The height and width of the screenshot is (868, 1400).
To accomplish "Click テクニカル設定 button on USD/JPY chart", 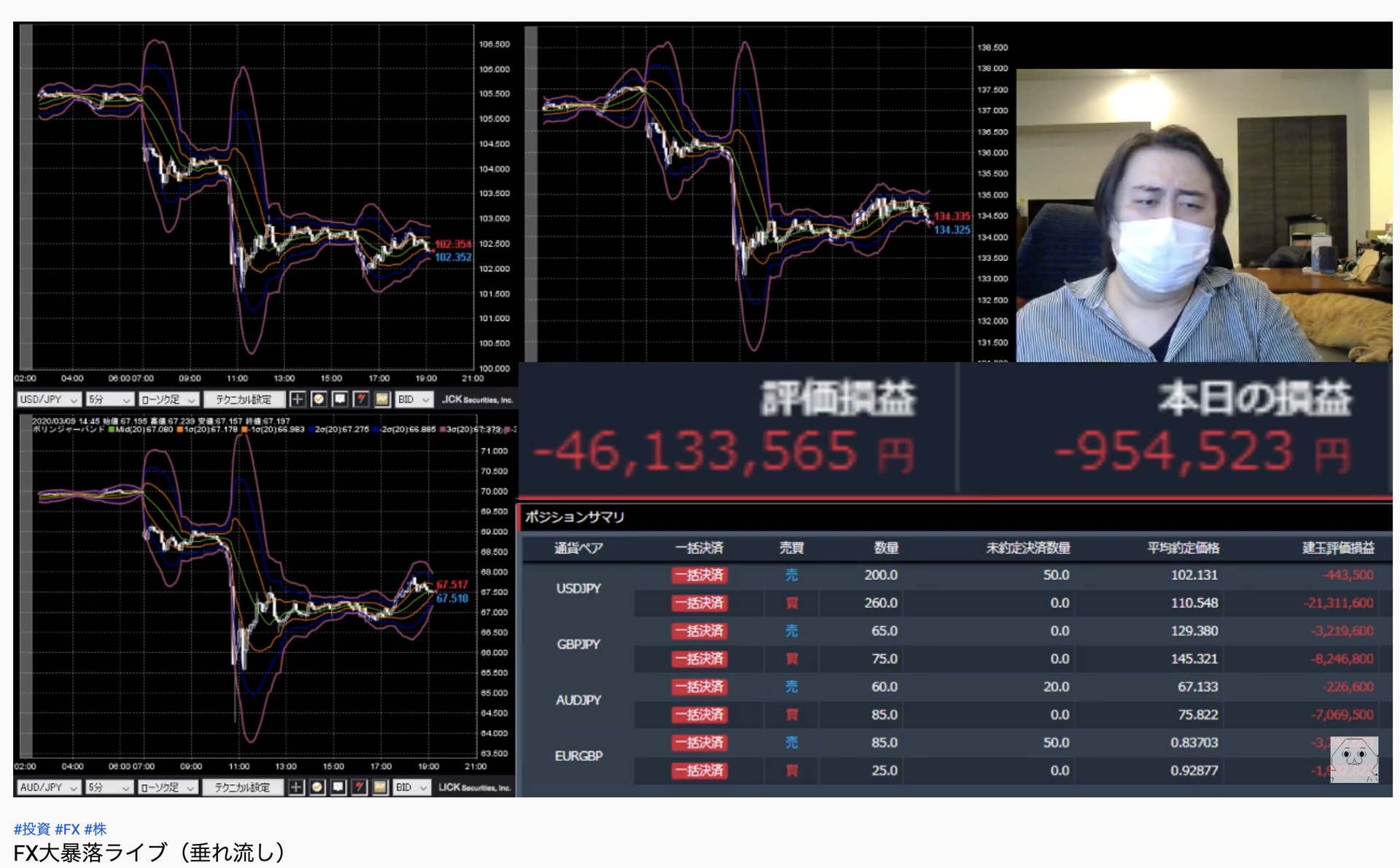I will [x=244, y=399].
